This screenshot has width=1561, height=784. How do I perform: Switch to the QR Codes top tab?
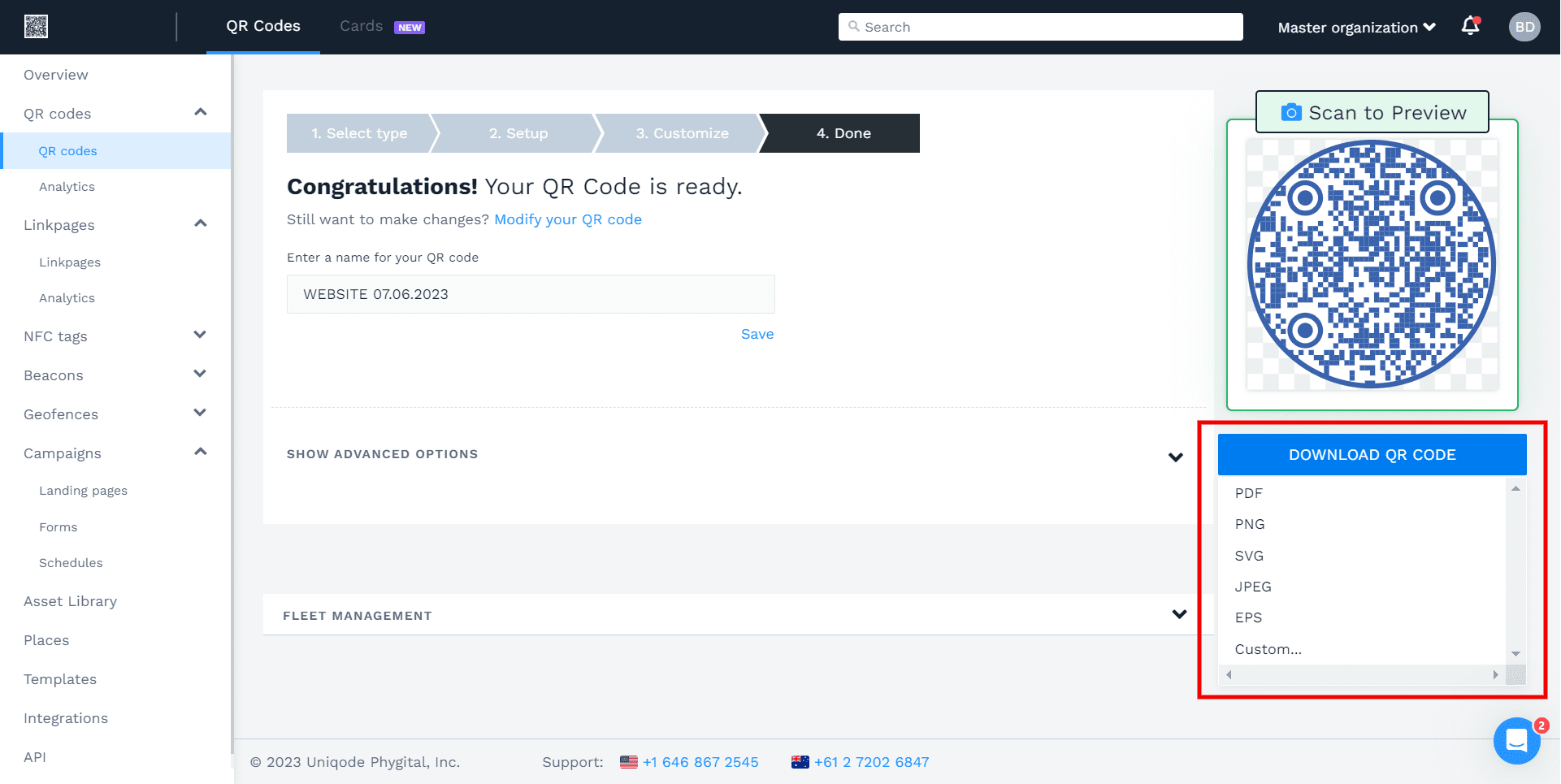pos(263,26)
